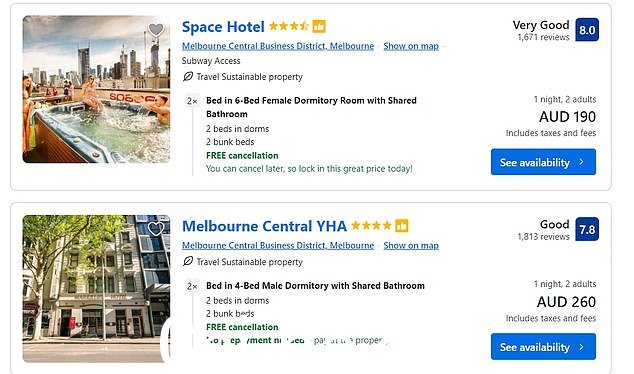
Task: Open the Space Hotel hot tub photo
Action: 96,89
